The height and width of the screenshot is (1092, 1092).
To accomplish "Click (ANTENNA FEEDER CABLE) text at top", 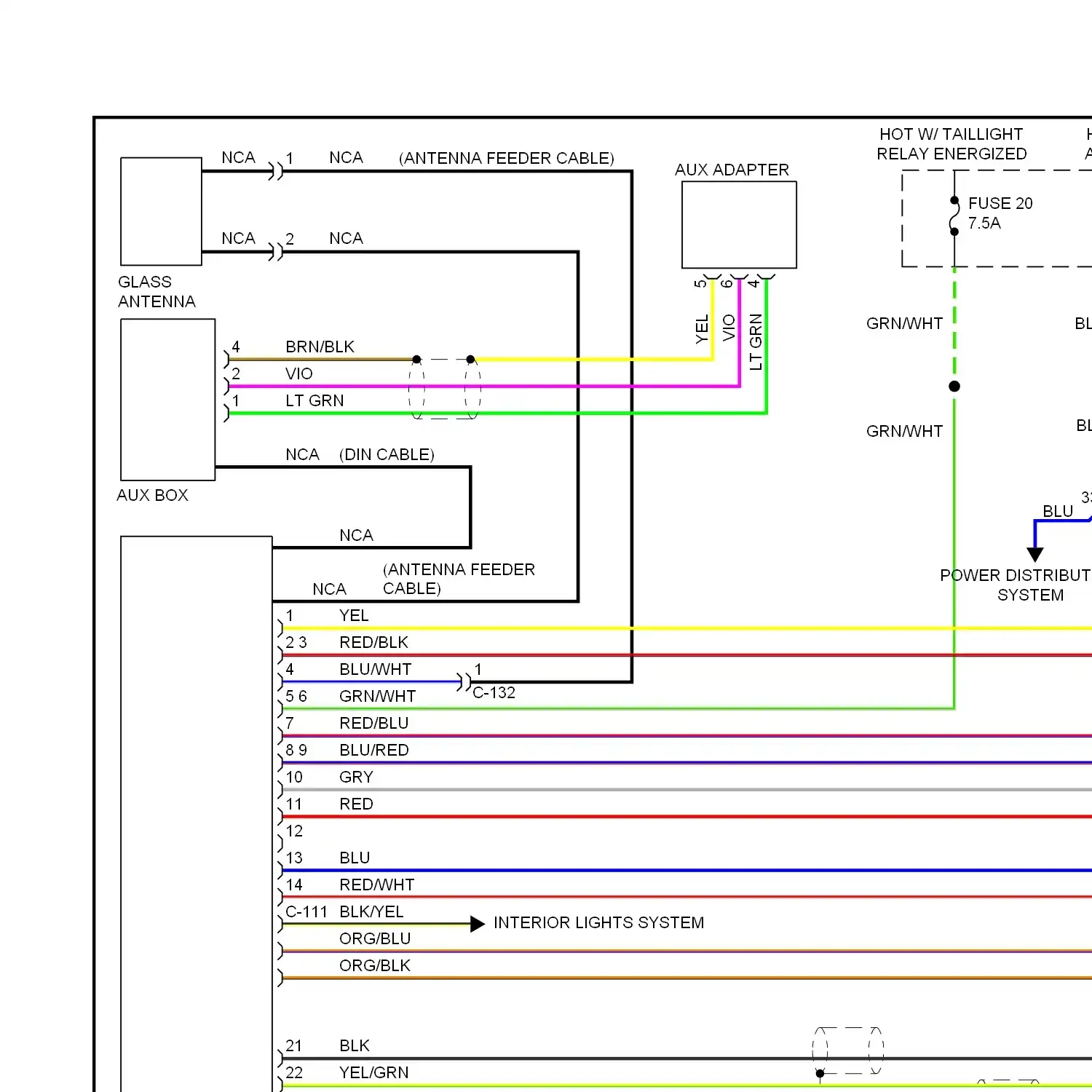I will 506,158.
